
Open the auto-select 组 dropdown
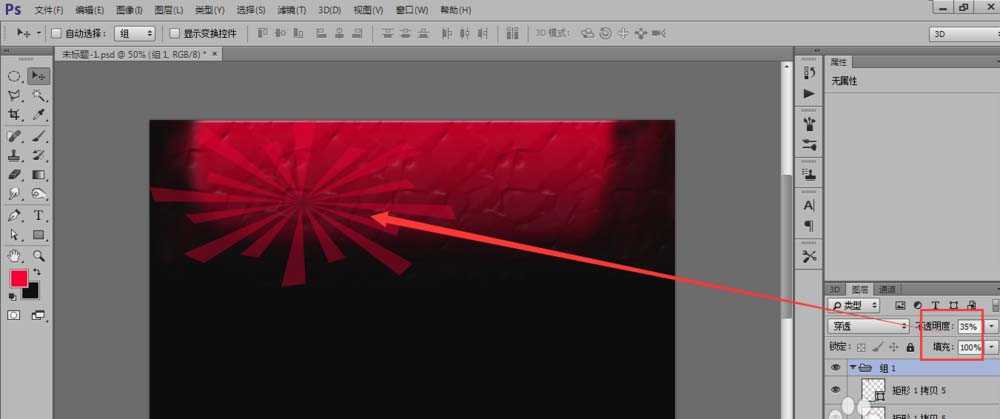(134, 33)
